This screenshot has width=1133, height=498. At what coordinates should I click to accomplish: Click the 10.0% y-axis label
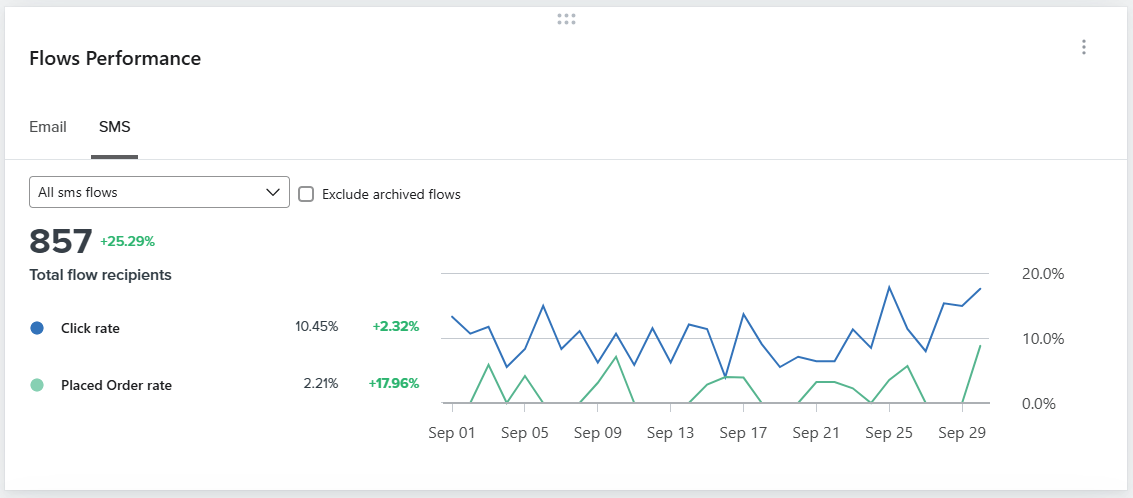[1043, 338]
